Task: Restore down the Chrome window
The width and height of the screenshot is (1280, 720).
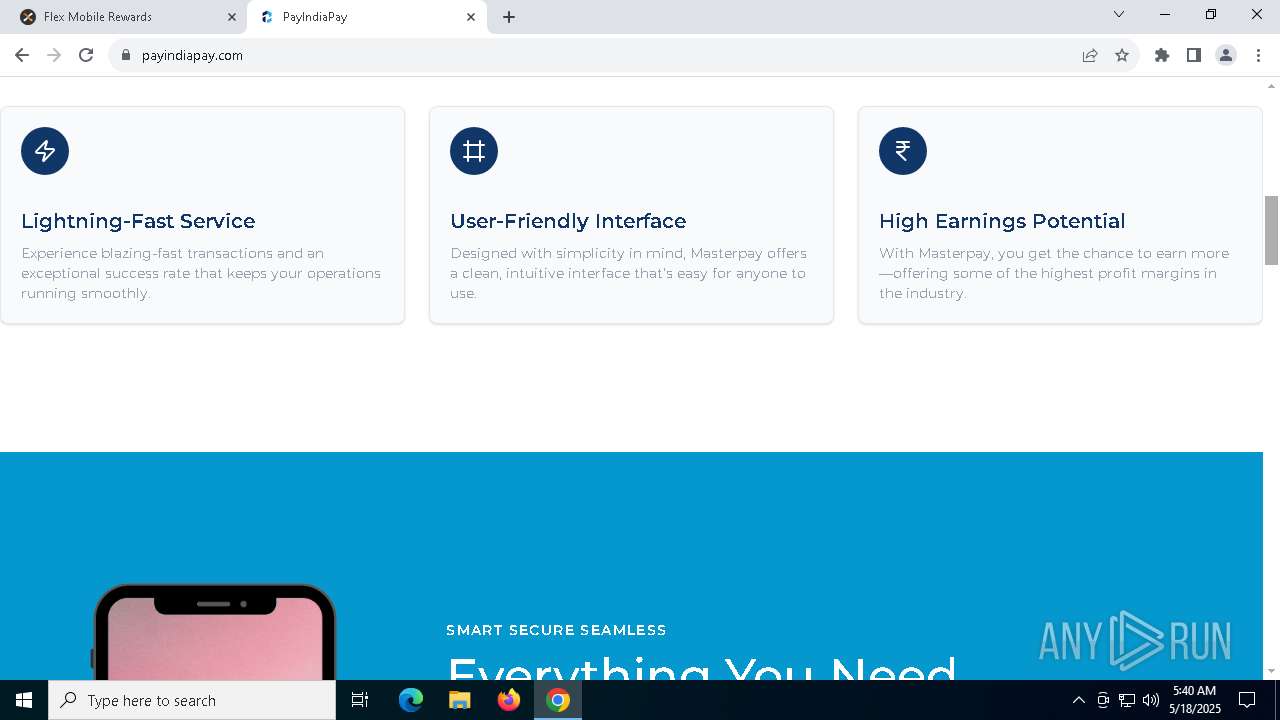Action: pos(1211,14)
